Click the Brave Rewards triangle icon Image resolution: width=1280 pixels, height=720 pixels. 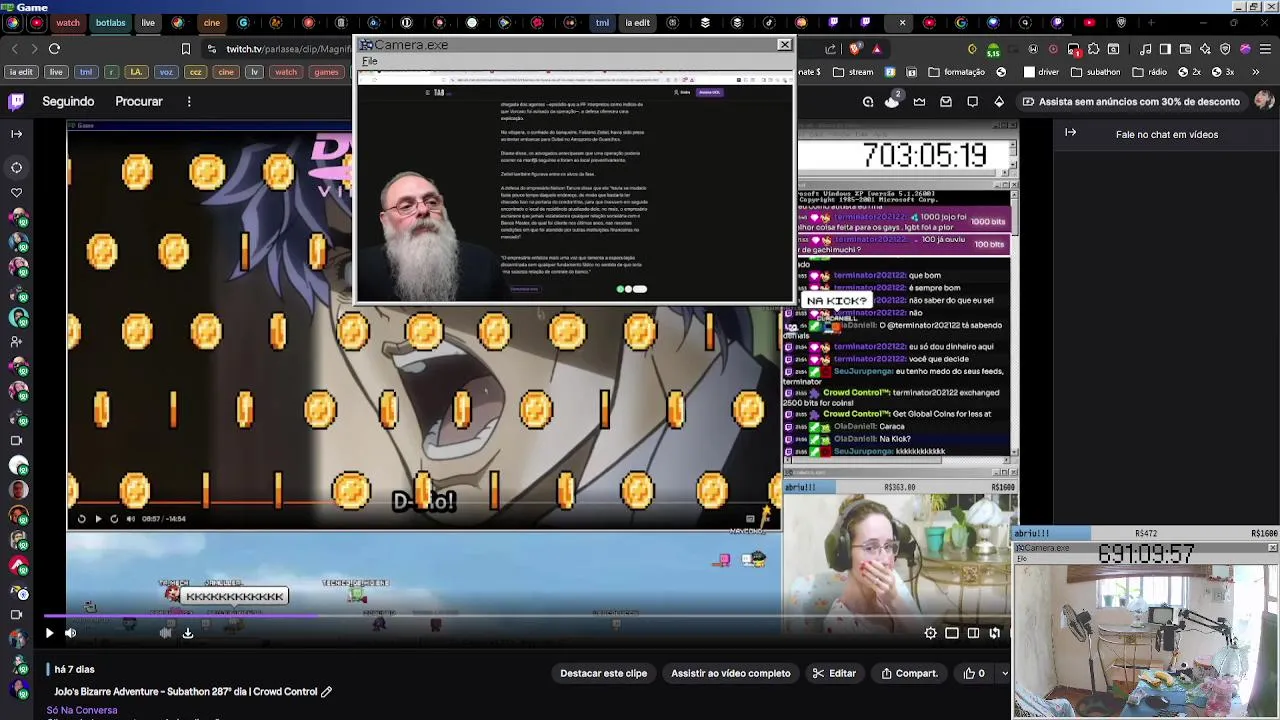click(x=876, y=48)
